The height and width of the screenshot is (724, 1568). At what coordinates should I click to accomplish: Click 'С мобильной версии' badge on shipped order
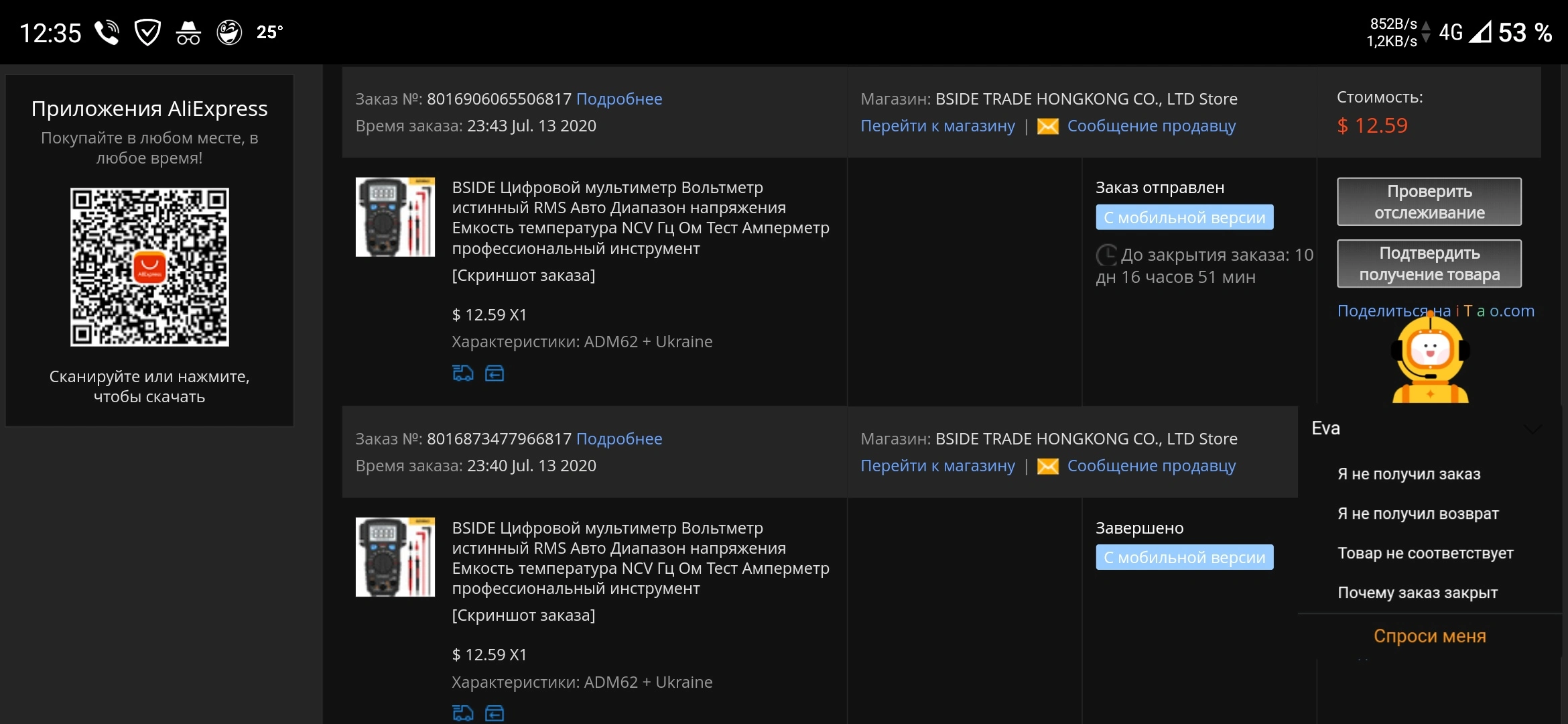click(1185, 217)
